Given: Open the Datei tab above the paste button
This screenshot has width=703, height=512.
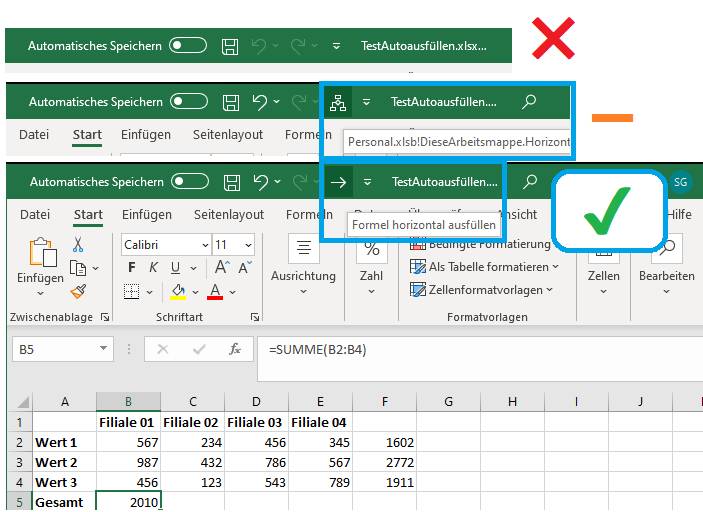Looking at the screenshot, I should pos(35,215).
